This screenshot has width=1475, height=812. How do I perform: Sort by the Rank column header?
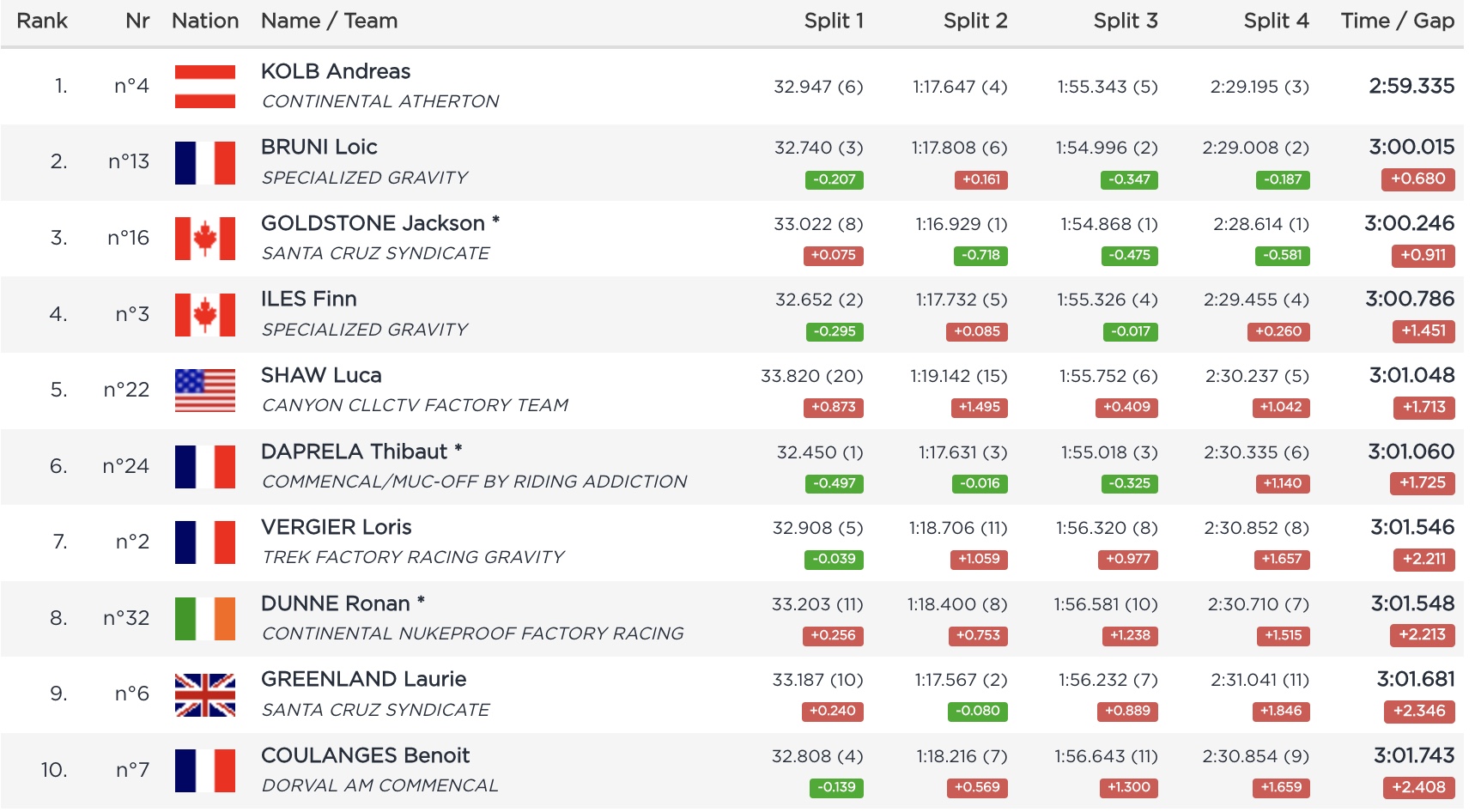click(42, 21)
